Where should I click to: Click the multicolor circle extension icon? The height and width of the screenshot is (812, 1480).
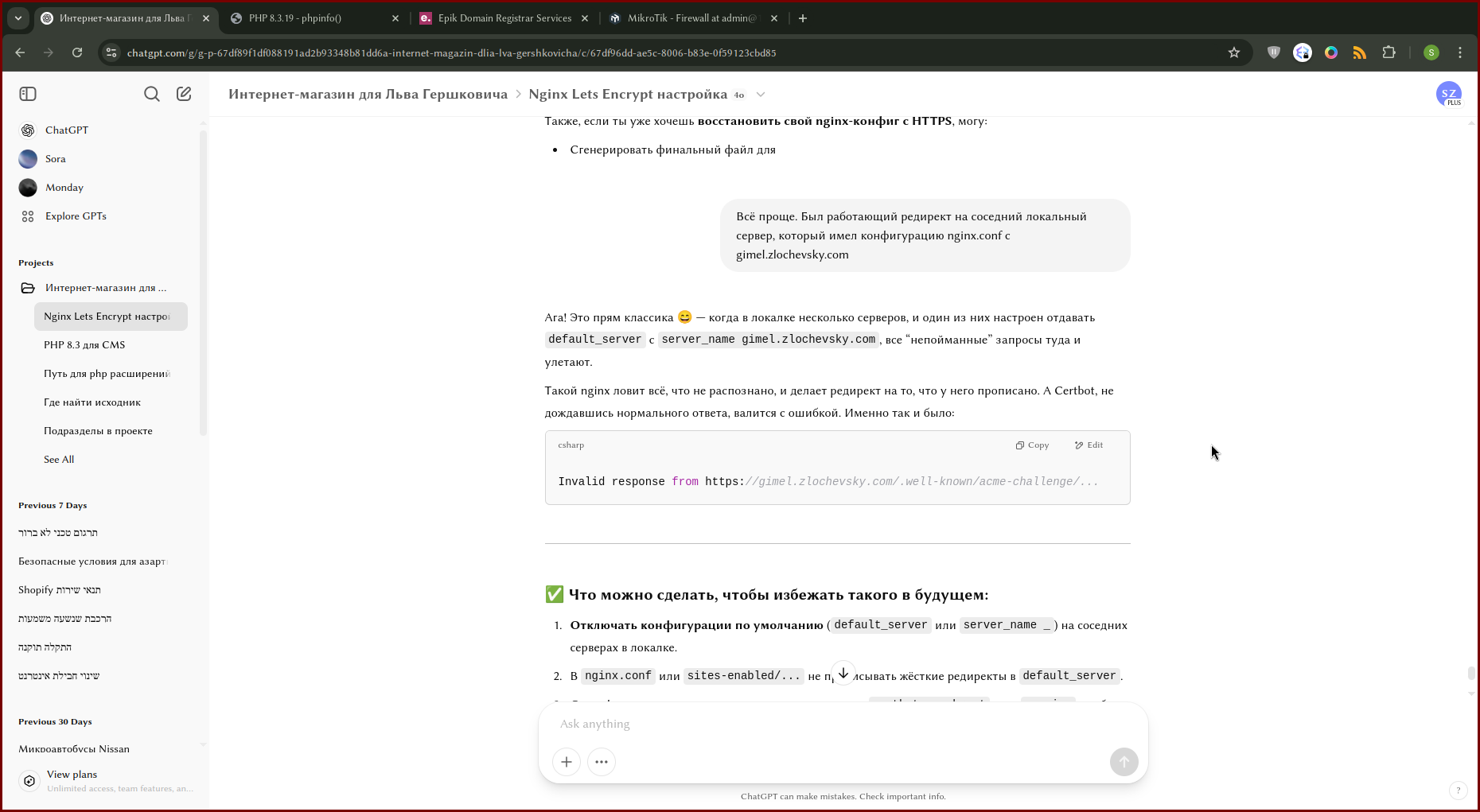pyautogui.click(x=1331, y=52)
